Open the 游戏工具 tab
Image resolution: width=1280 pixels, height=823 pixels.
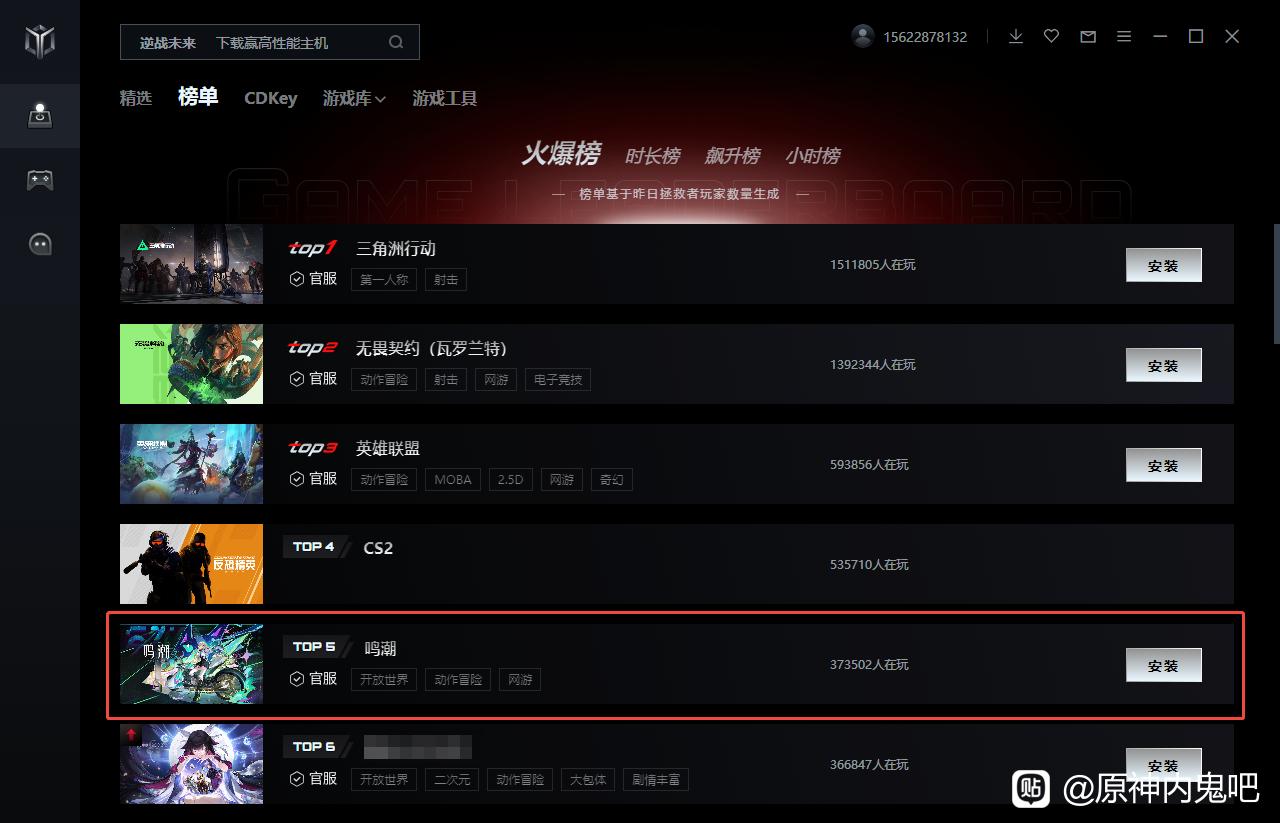click(x=445, y=98)
